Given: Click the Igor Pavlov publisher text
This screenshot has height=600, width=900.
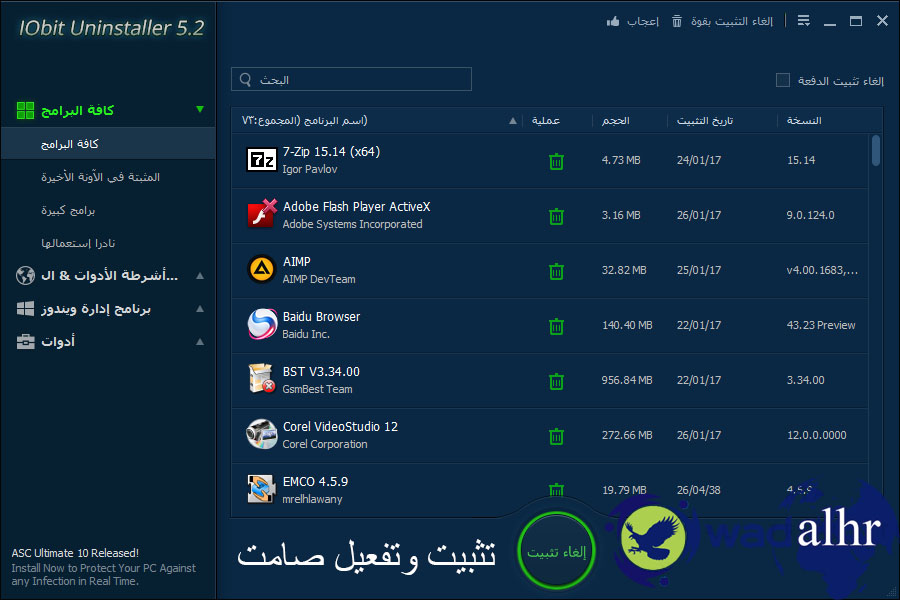Looking at the screenshot, I should click(x=309, y=169).
